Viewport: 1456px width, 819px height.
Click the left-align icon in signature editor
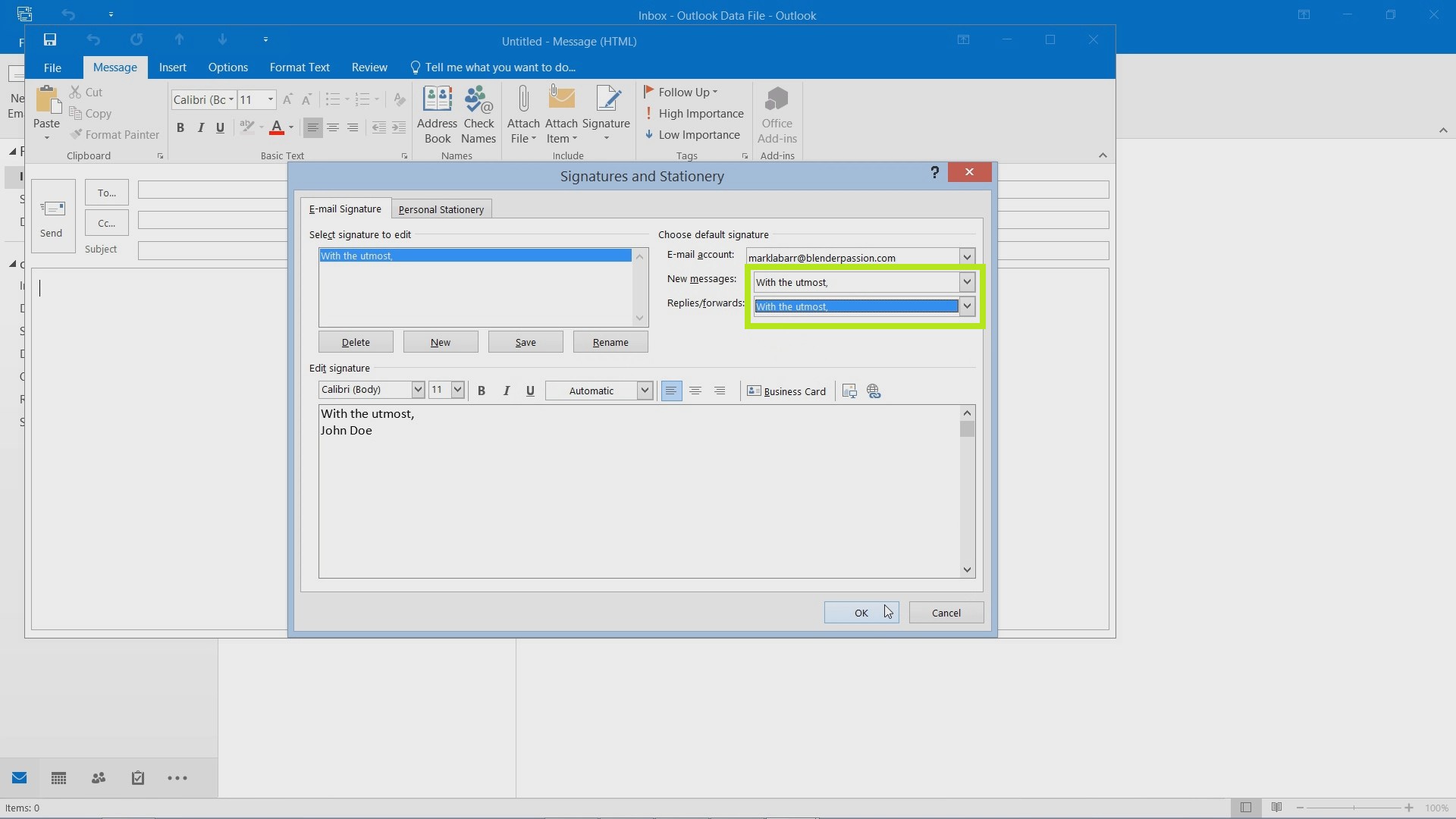[x=671, y=390]
